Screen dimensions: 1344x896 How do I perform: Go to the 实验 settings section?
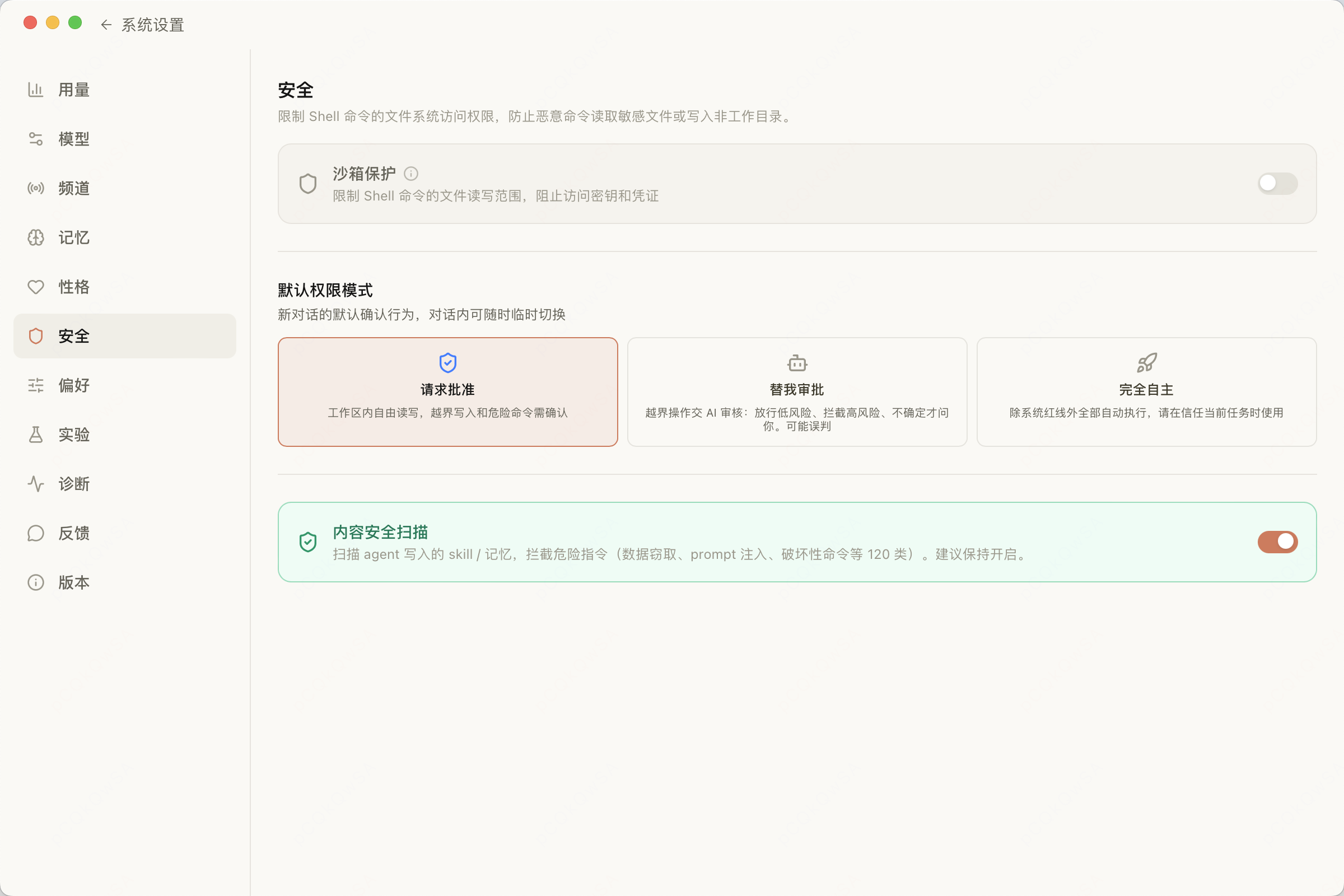point(124,435)
